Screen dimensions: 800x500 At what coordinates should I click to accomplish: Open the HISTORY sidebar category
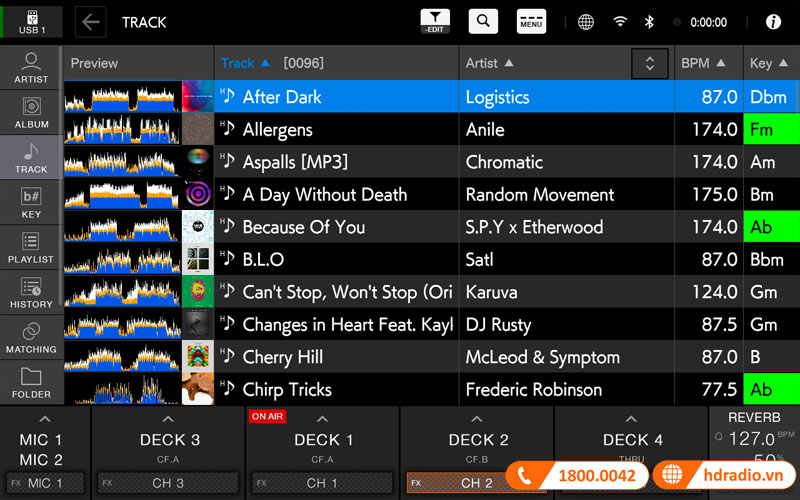(31, 292)
